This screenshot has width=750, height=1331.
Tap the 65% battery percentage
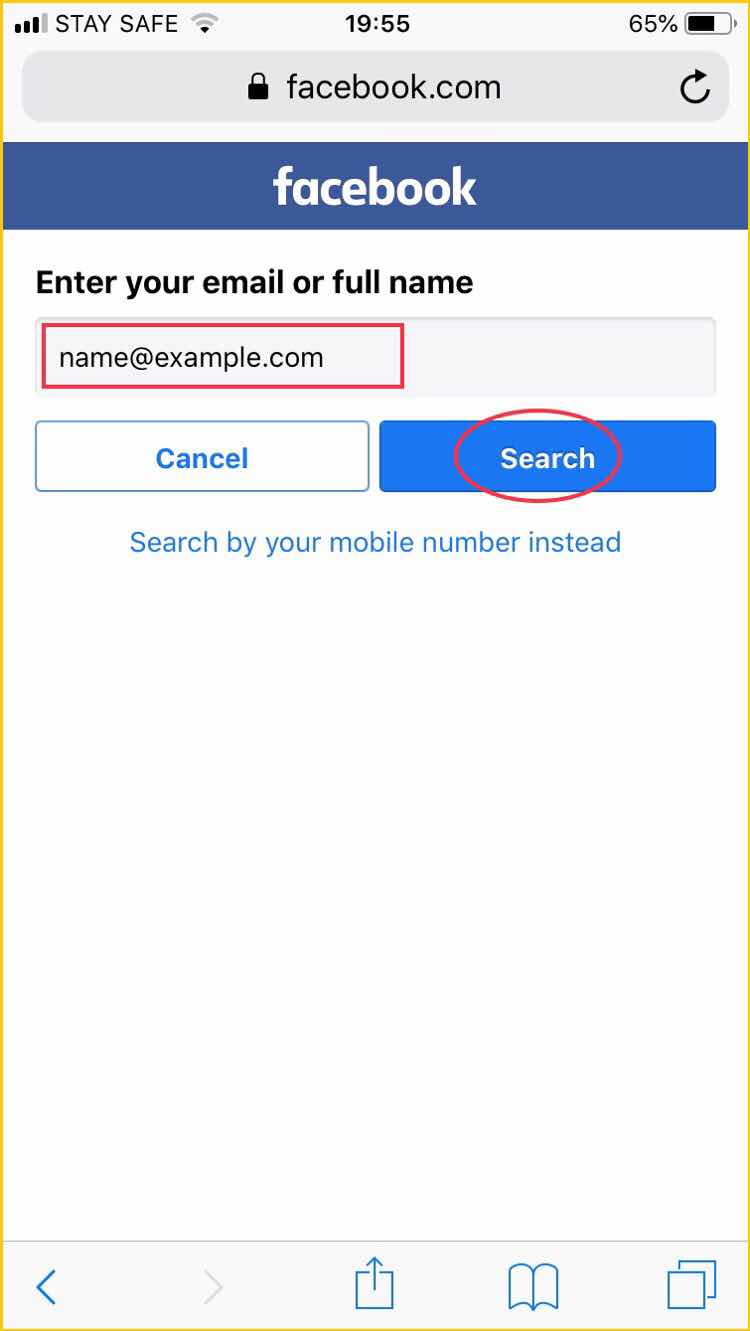pos(654,24)
